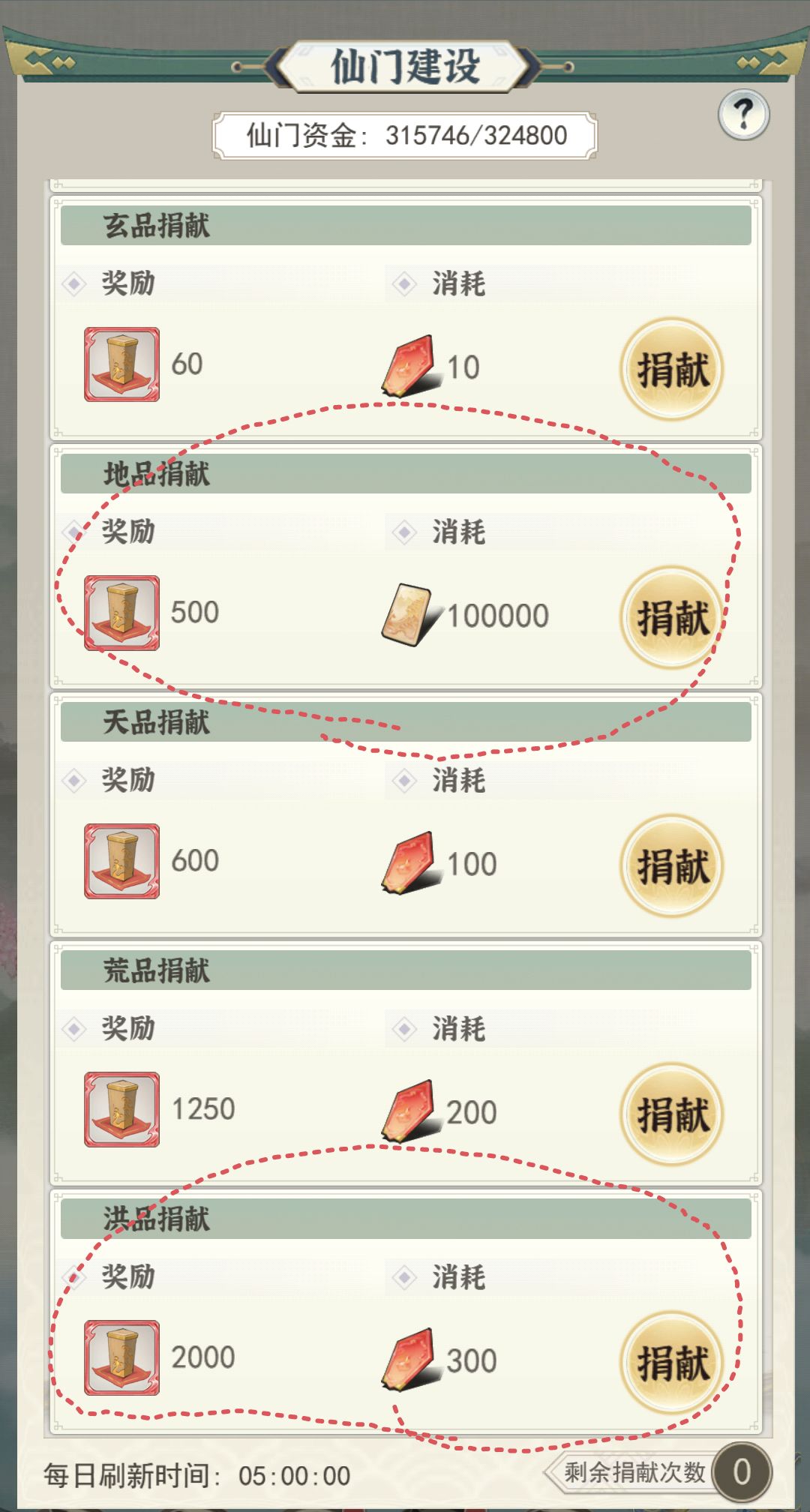Tap reward urn icon in 天品捐献
Viewport: 810px width, 1512px height.
(121, 860)
